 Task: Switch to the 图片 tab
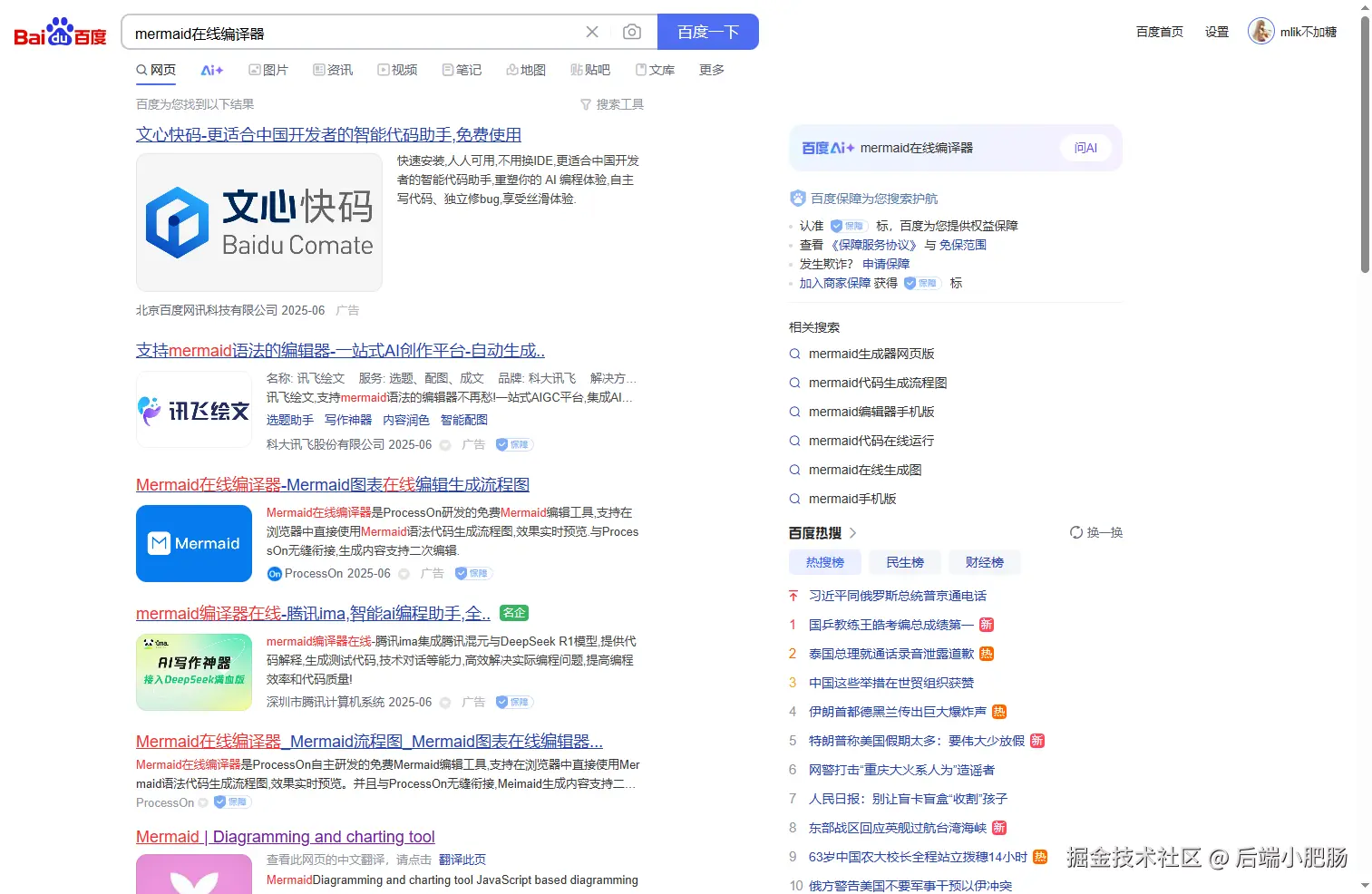point(268,70)
